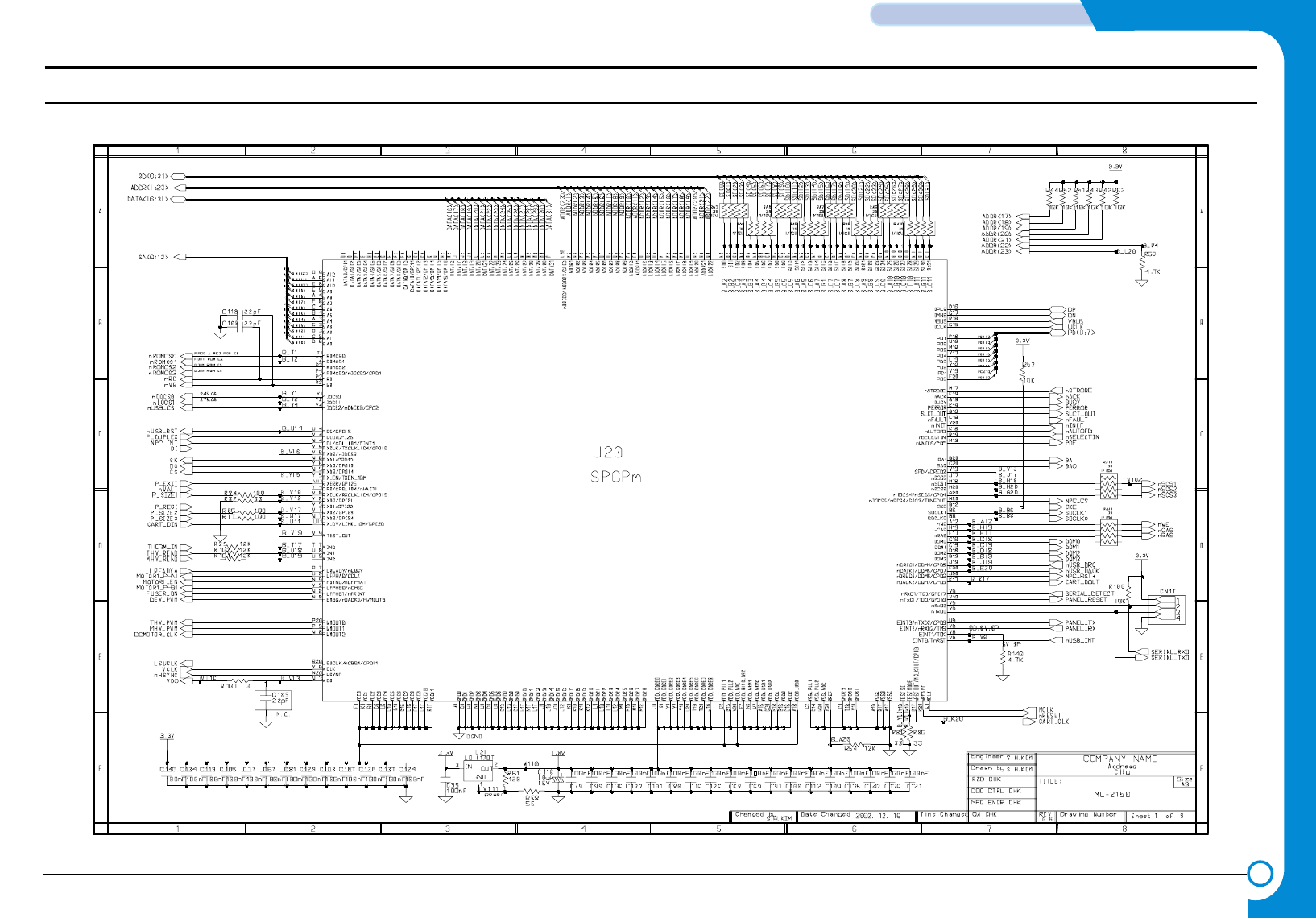
Task: Click the nUSB_INT signal label
Action: tap(1079, 640)
